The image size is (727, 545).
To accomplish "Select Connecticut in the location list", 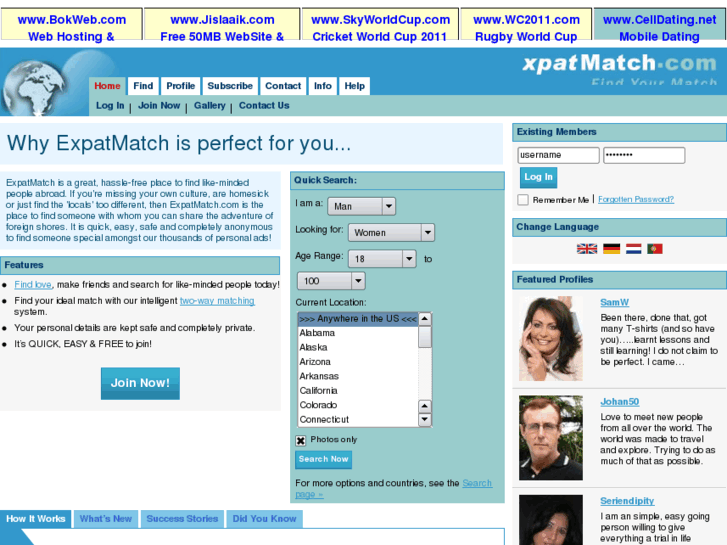I will [357, 419].
